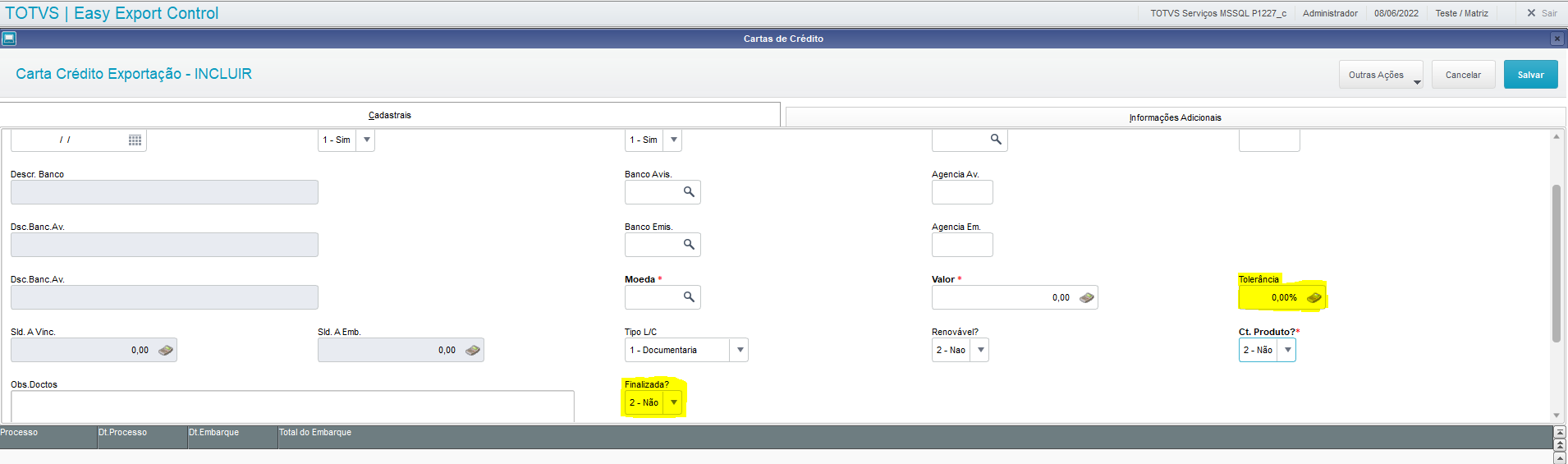Viewport: 1568px width, 464px height.
Task: Click into the Agencia Av. field
Action: point(962,192)
